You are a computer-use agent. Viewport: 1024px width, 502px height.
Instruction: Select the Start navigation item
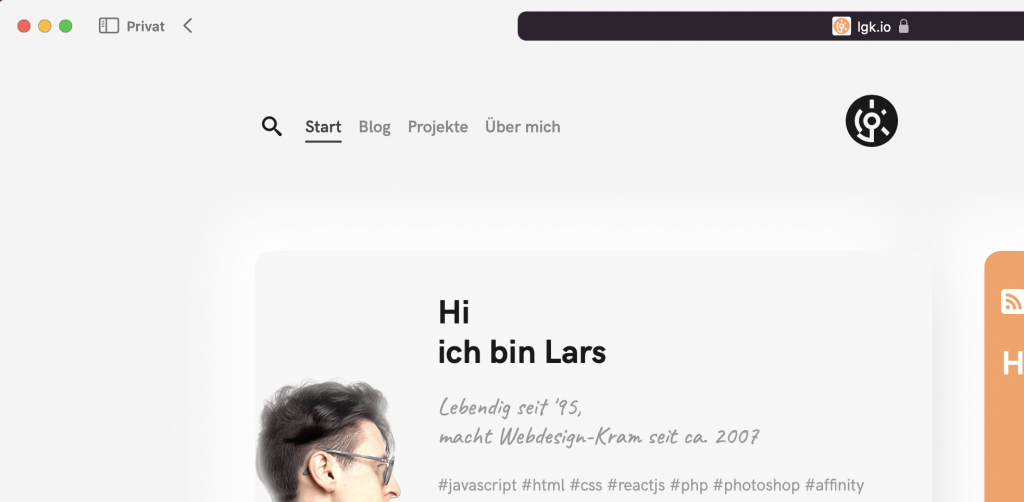click(x=323, y=127)
